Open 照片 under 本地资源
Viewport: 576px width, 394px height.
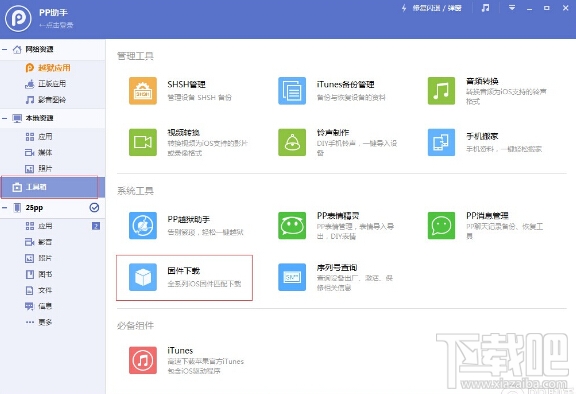[x=39, y=169]
